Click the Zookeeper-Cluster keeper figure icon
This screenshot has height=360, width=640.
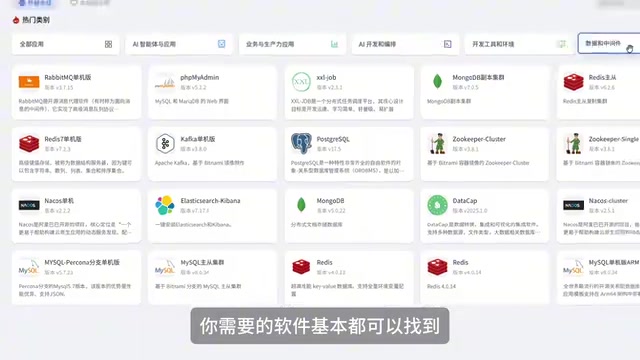pos(437,143)
